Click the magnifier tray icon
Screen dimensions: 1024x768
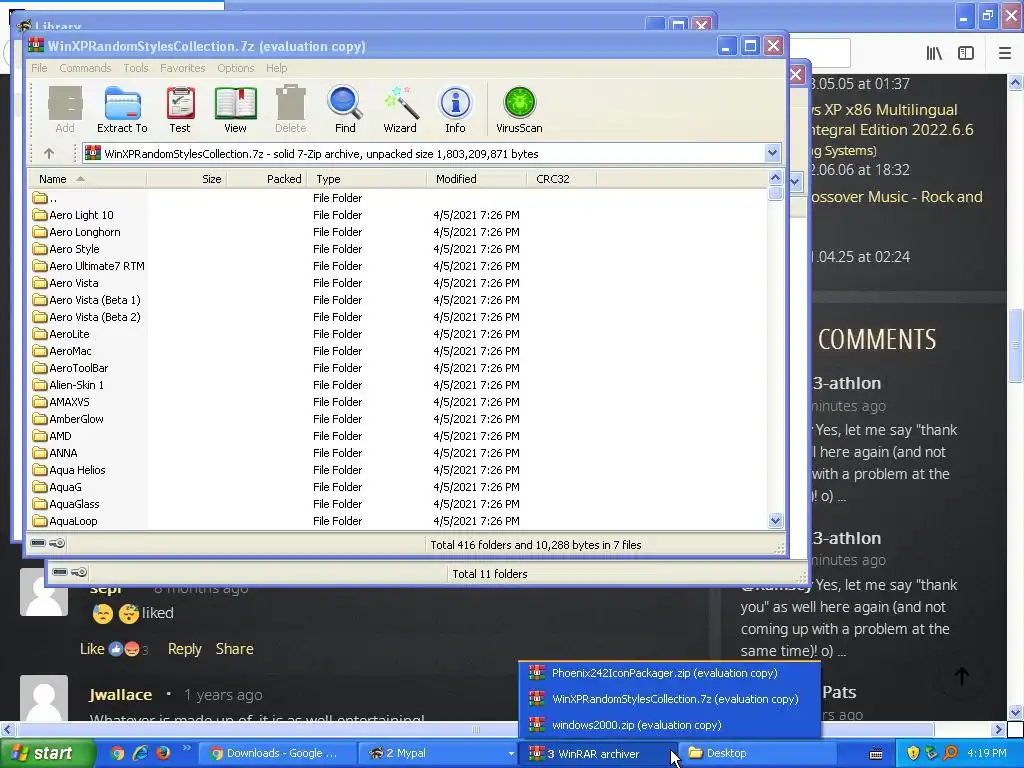(x=951, y=753)
